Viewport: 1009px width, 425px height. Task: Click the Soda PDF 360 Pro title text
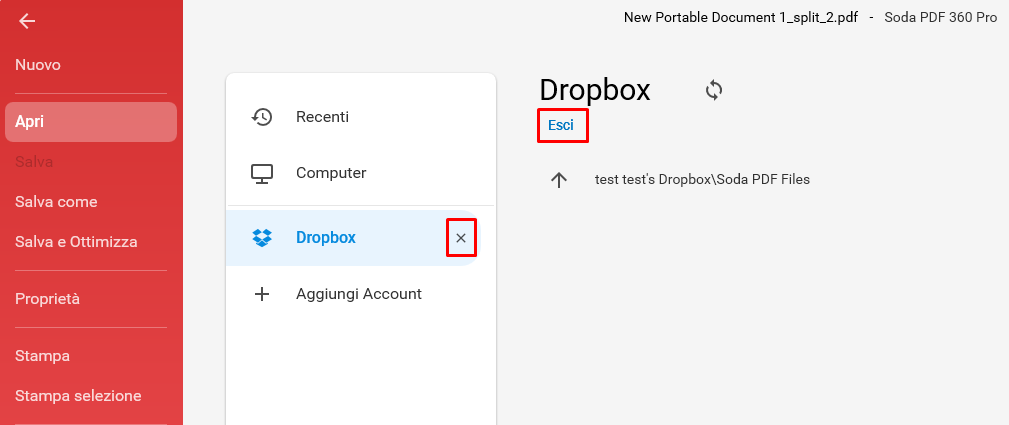coord(940,17)
